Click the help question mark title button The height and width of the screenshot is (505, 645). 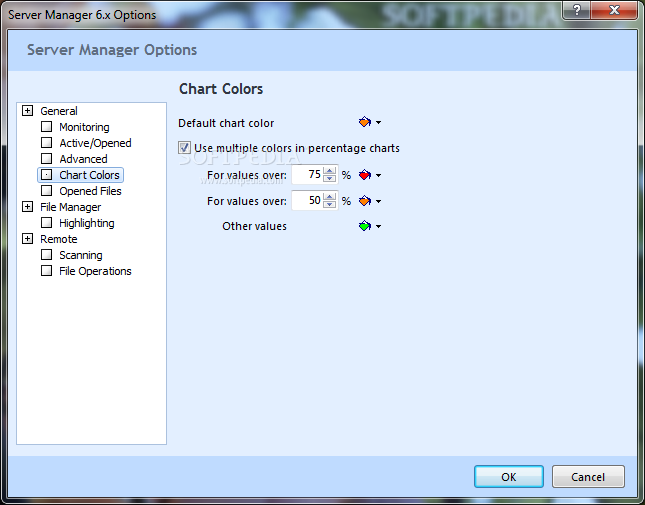point(576,10)
